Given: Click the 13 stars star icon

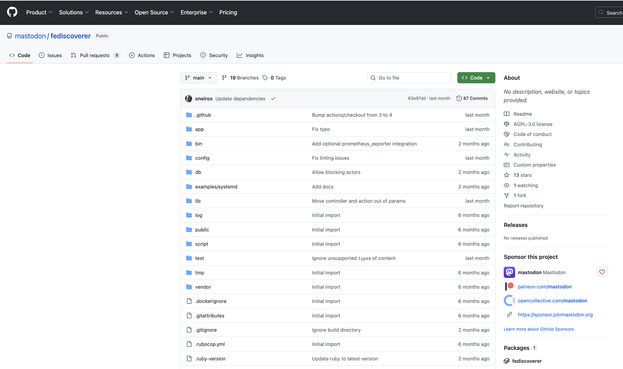Looking at the screenshot, I should [x=507, y=175].
